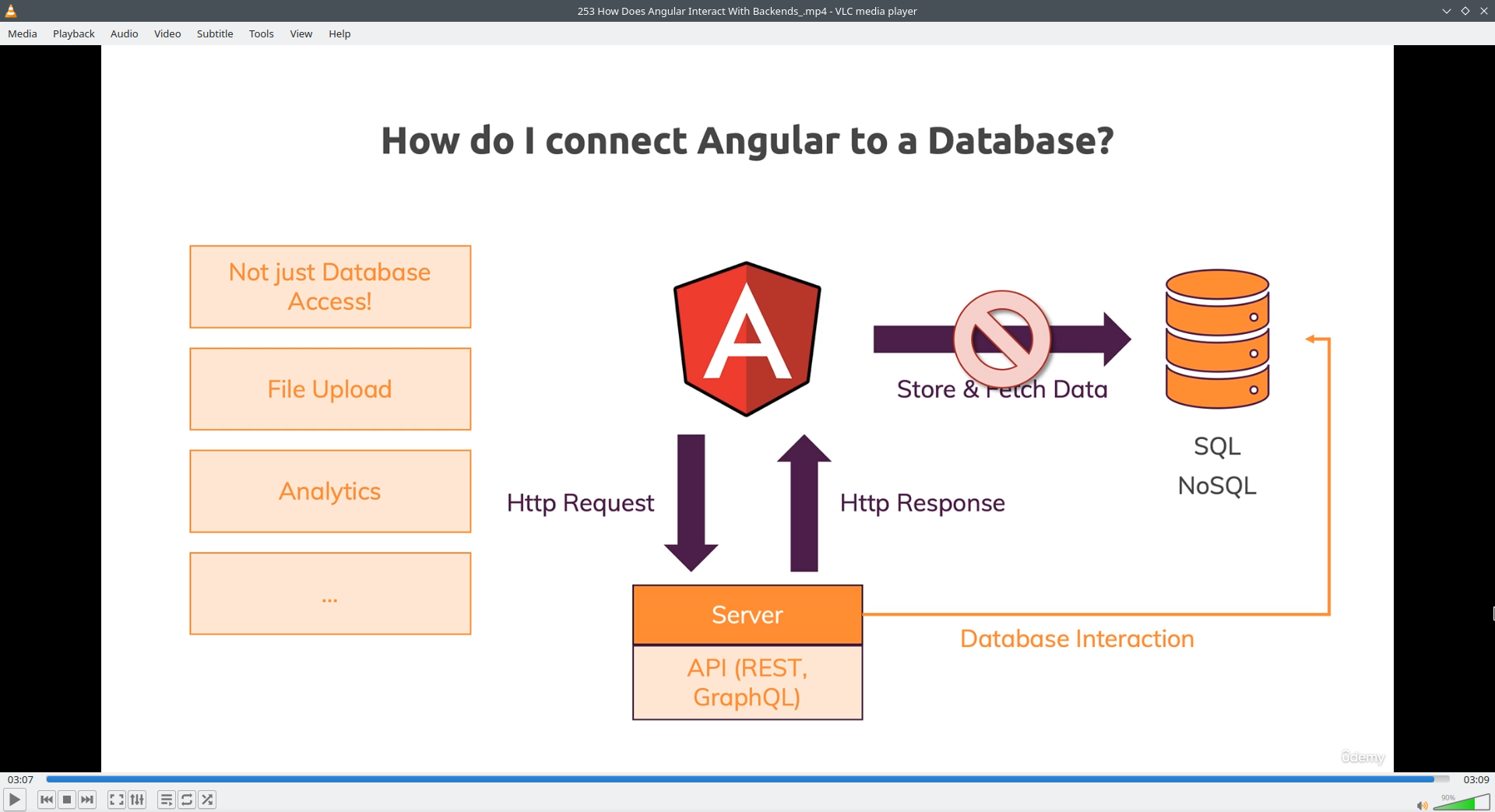Open the Help menu

(x=339, y=33)
